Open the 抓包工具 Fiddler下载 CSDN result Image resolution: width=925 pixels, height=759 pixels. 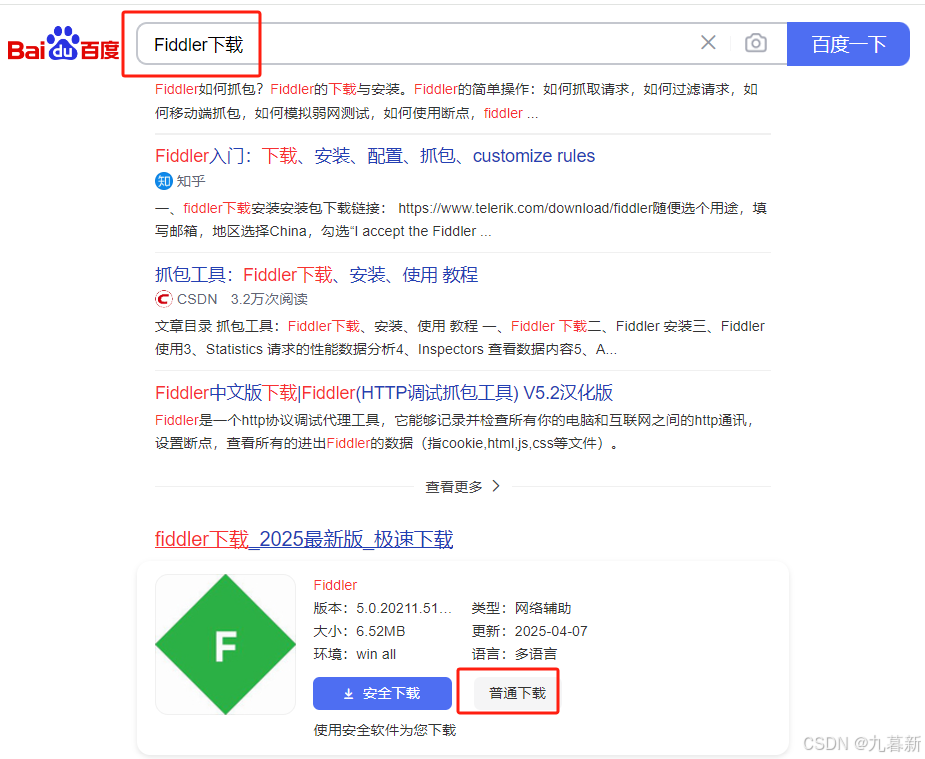pos(316,275)
